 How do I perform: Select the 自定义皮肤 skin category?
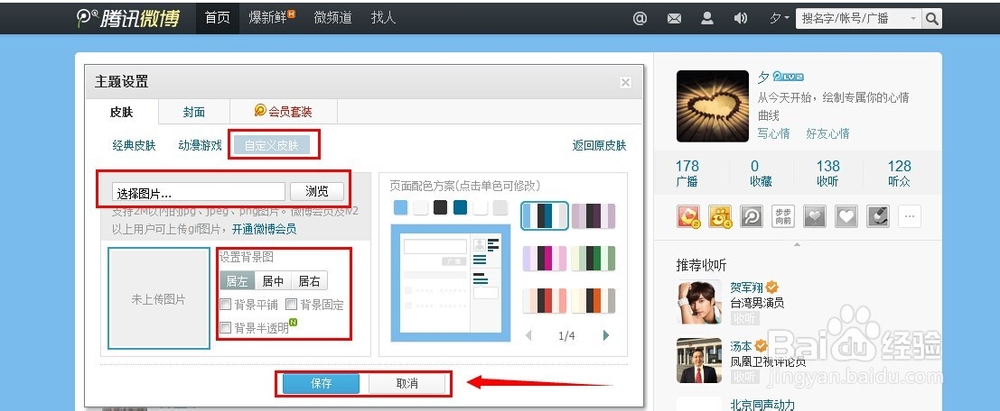pyautogui.click(x=272, y=146)
